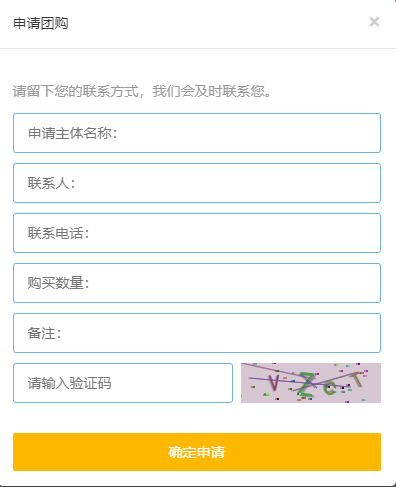Image resolution: width=396 pixels, height=487 pixels.
Task: Click the green letter c in captcha
Action: [x=329, y=388]
